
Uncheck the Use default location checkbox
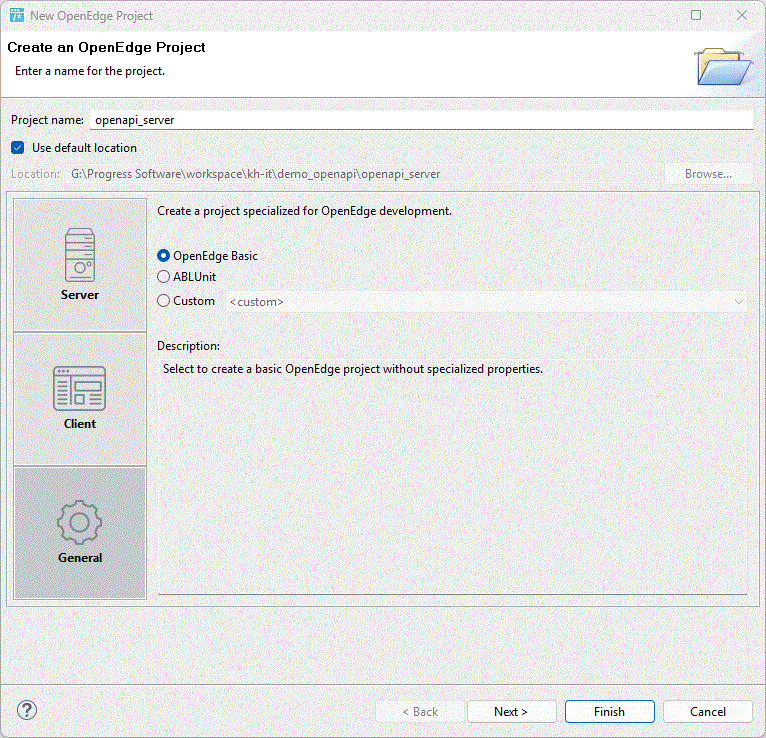18,148
